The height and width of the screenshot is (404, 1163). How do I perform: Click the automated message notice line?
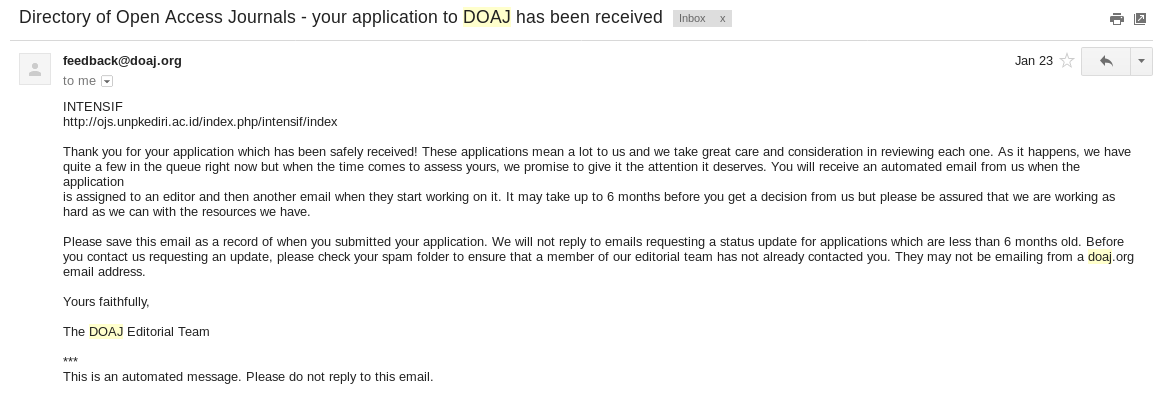coord(248,377)
